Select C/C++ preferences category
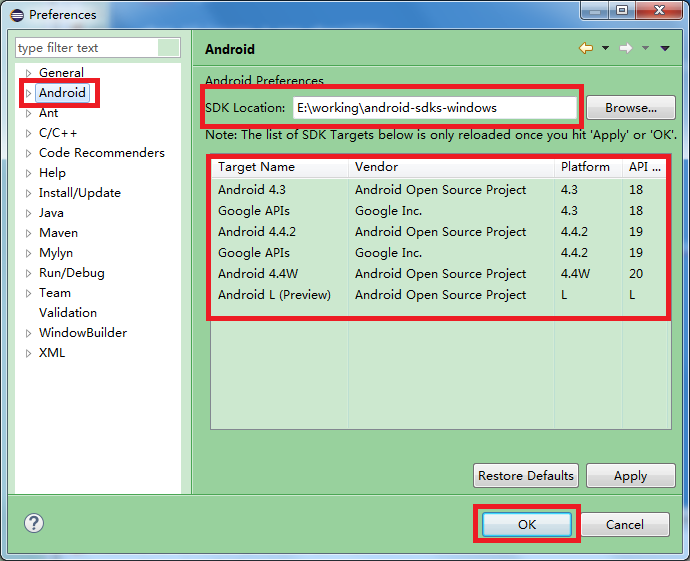 (58, 133)
